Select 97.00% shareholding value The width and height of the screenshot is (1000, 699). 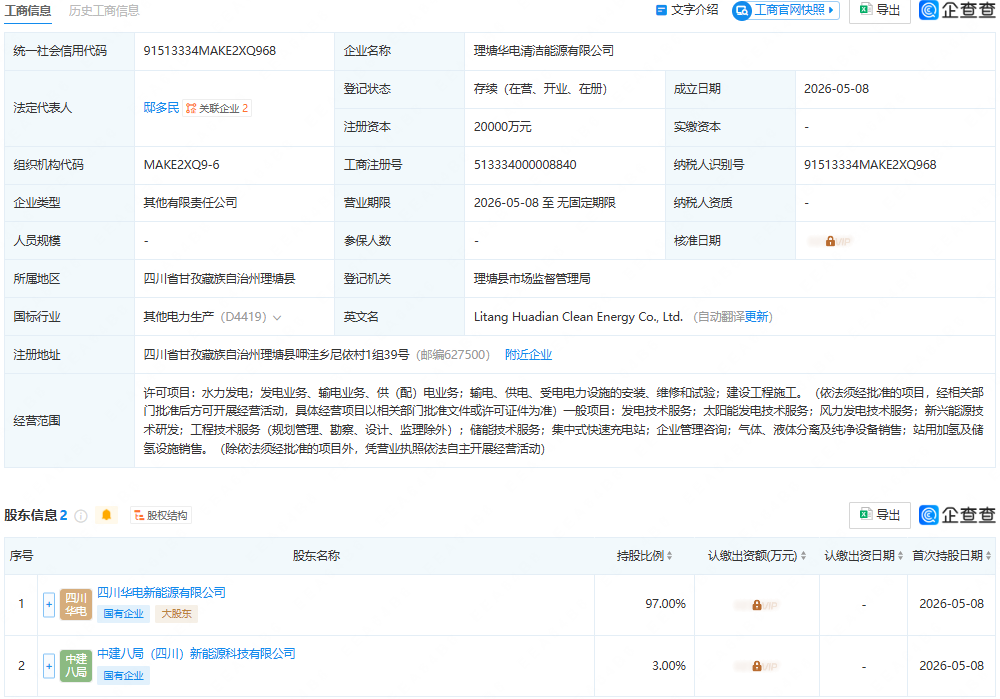tap(665, 604)
